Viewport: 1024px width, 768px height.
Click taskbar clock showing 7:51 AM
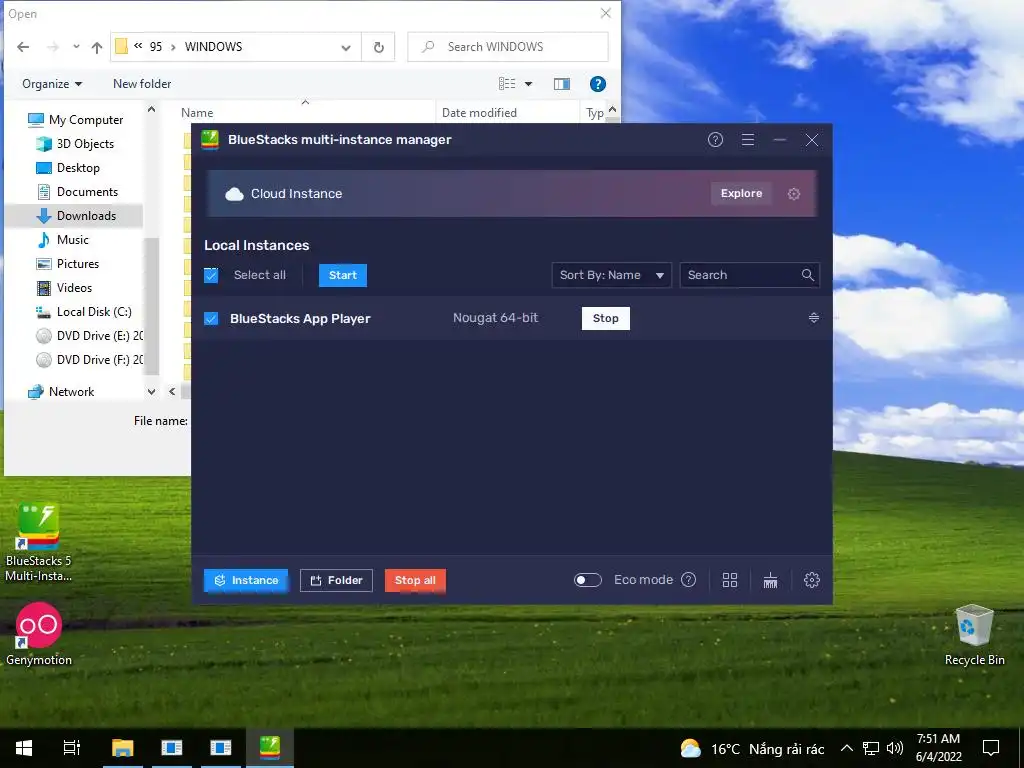tap(938, 748)
